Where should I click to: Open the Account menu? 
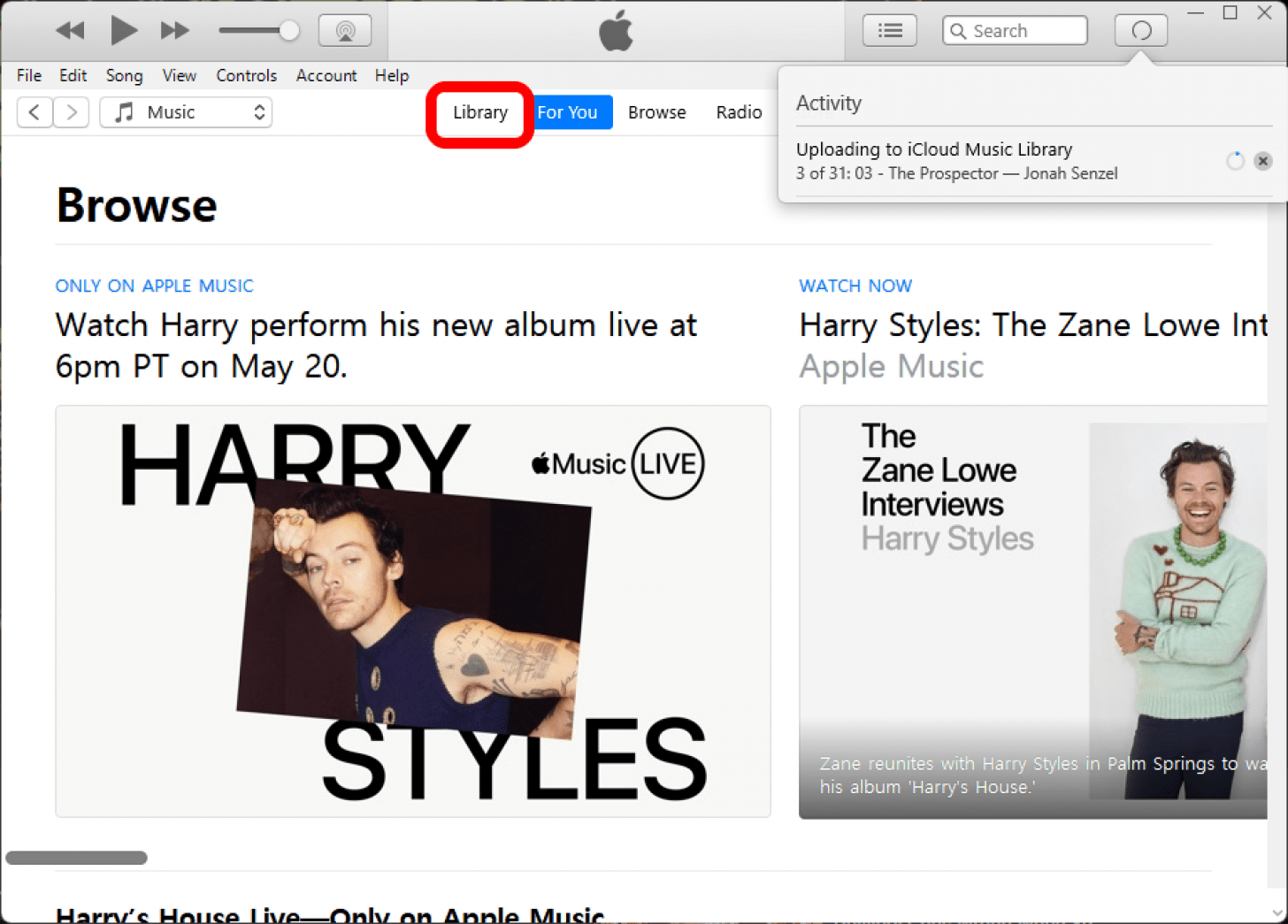coord(326,76)
